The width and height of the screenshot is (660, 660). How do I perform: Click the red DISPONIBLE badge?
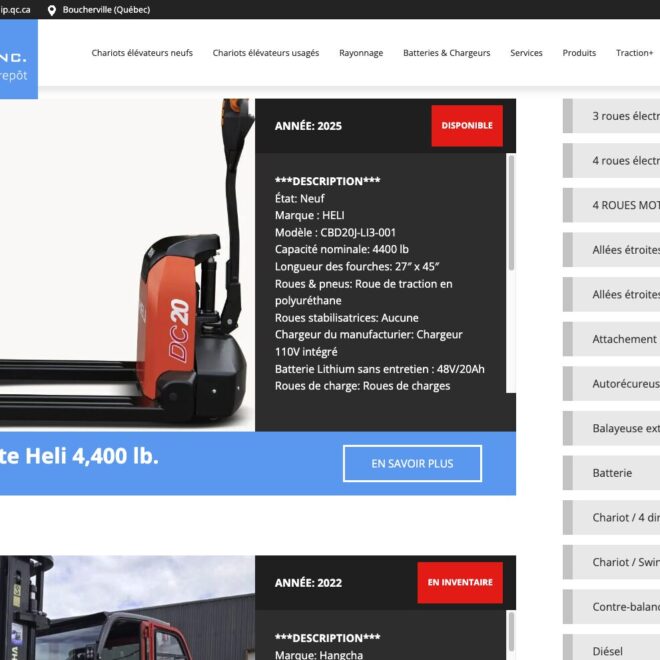[467, 126]
